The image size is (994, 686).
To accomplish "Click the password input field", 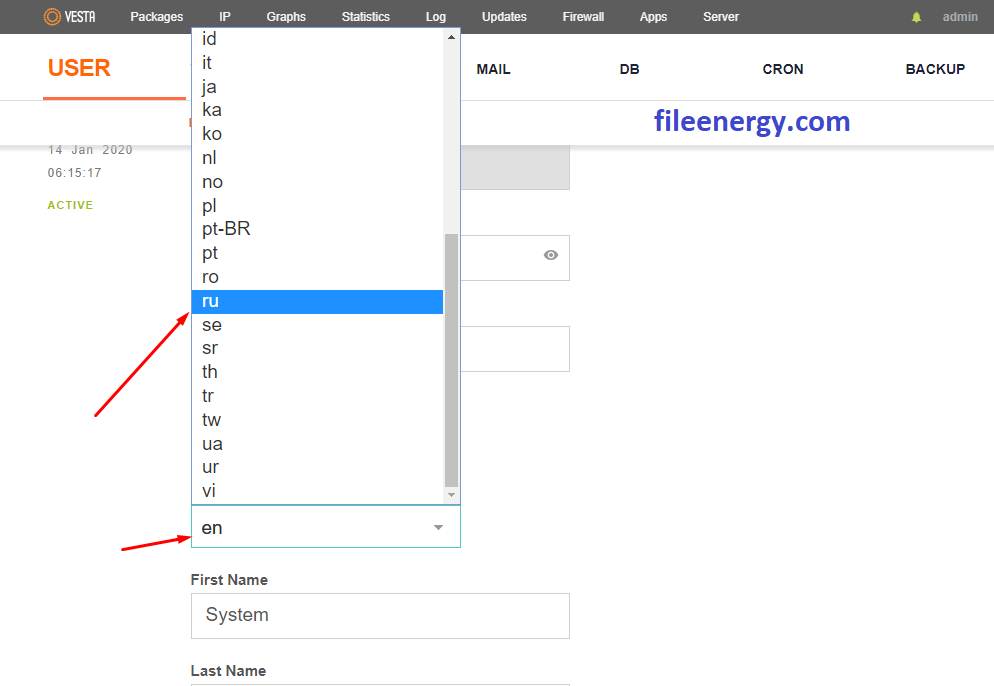I will pos(515,258).
